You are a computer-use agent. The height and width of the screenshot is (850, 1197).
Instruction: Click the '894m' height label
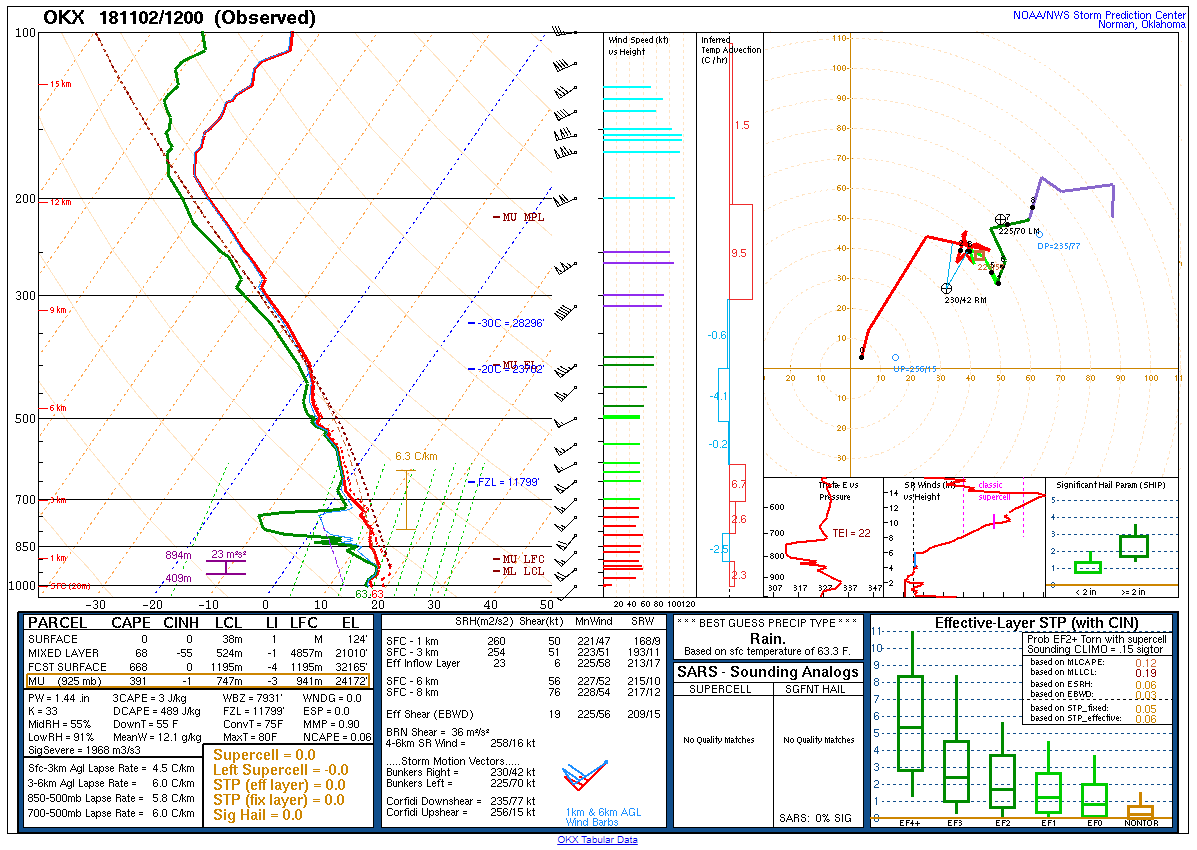click(x=178, y=555)
